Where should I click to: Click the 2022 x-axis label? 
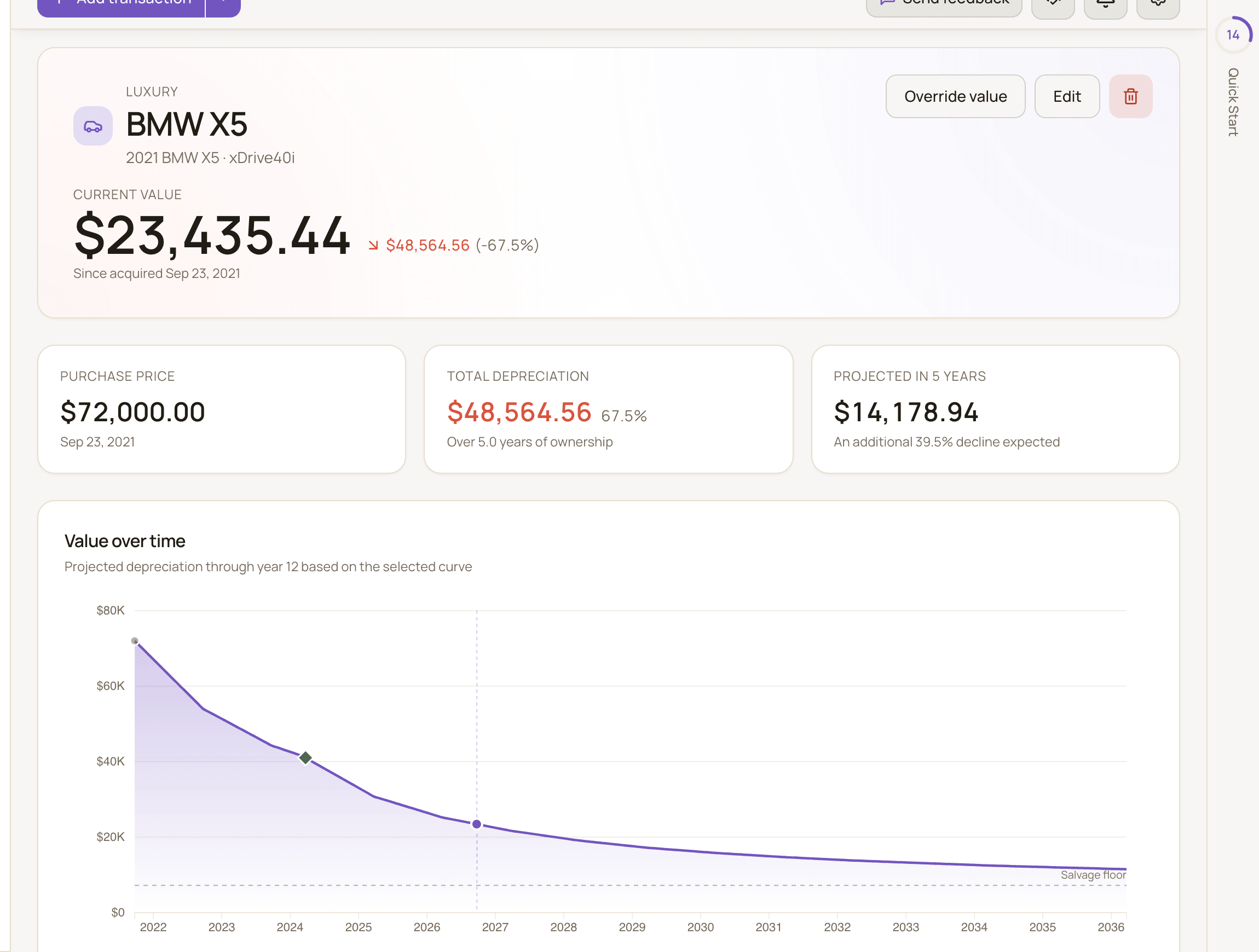153,927
